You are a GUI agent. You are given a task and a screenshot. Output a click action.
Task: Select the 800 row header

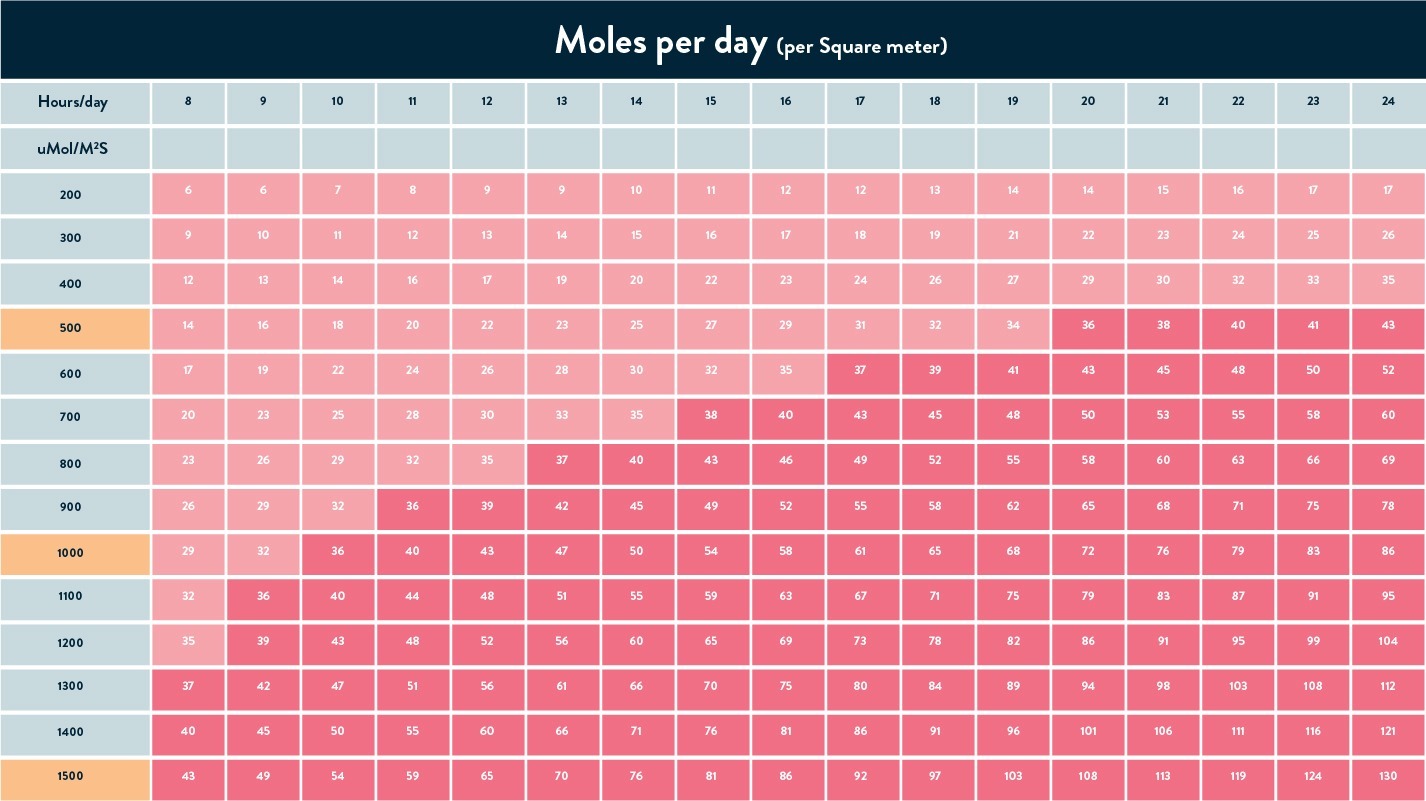tap(75, 464)
